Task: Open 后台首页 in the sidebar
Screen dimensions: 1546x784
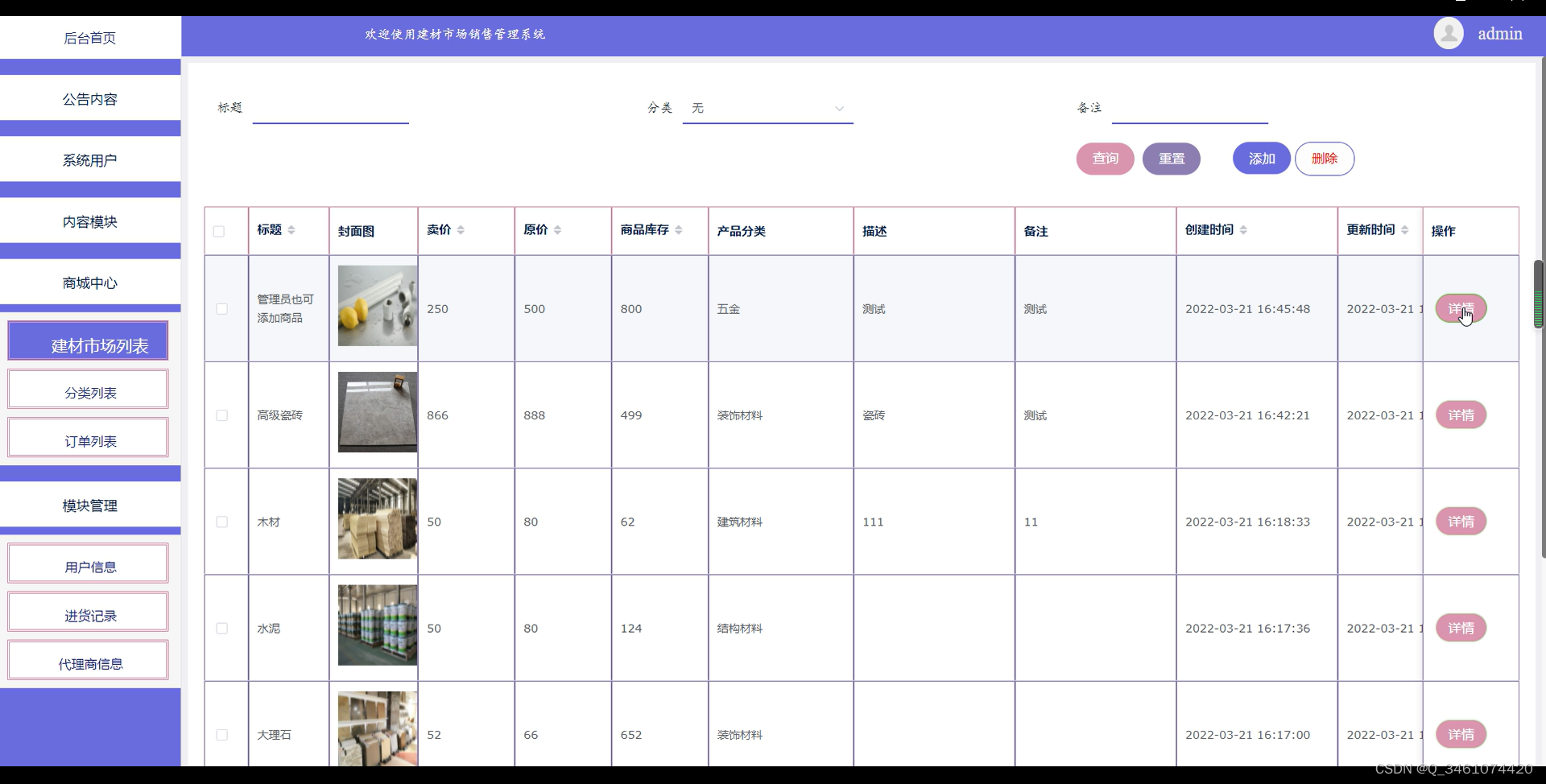Action: click(90, 38)
